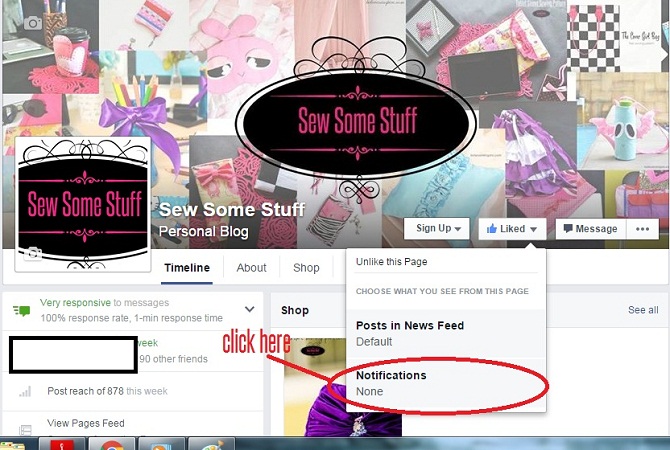Open the Liked dropdown arrow
The width and height of the screenshot is (670, 450).
[533, 229]
